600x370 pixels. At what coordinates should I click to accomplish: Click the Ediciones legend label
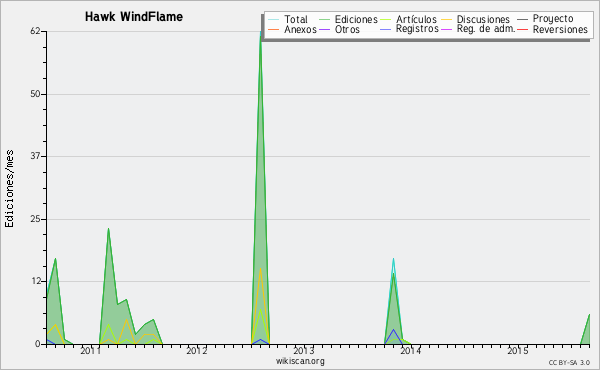point(356,19)
